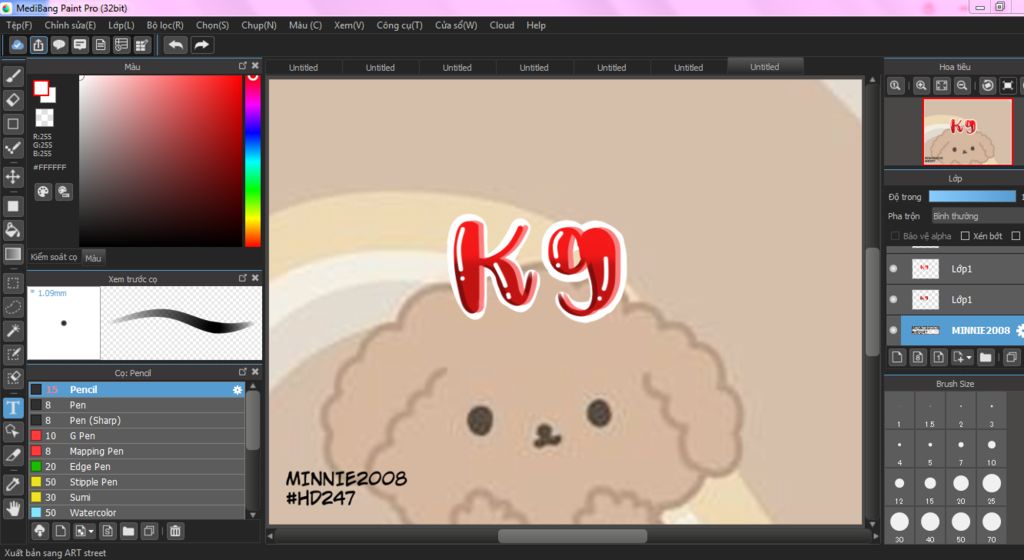Click the canvas horizontal scrollbar

pyautogui.click(x=572, y=536)
